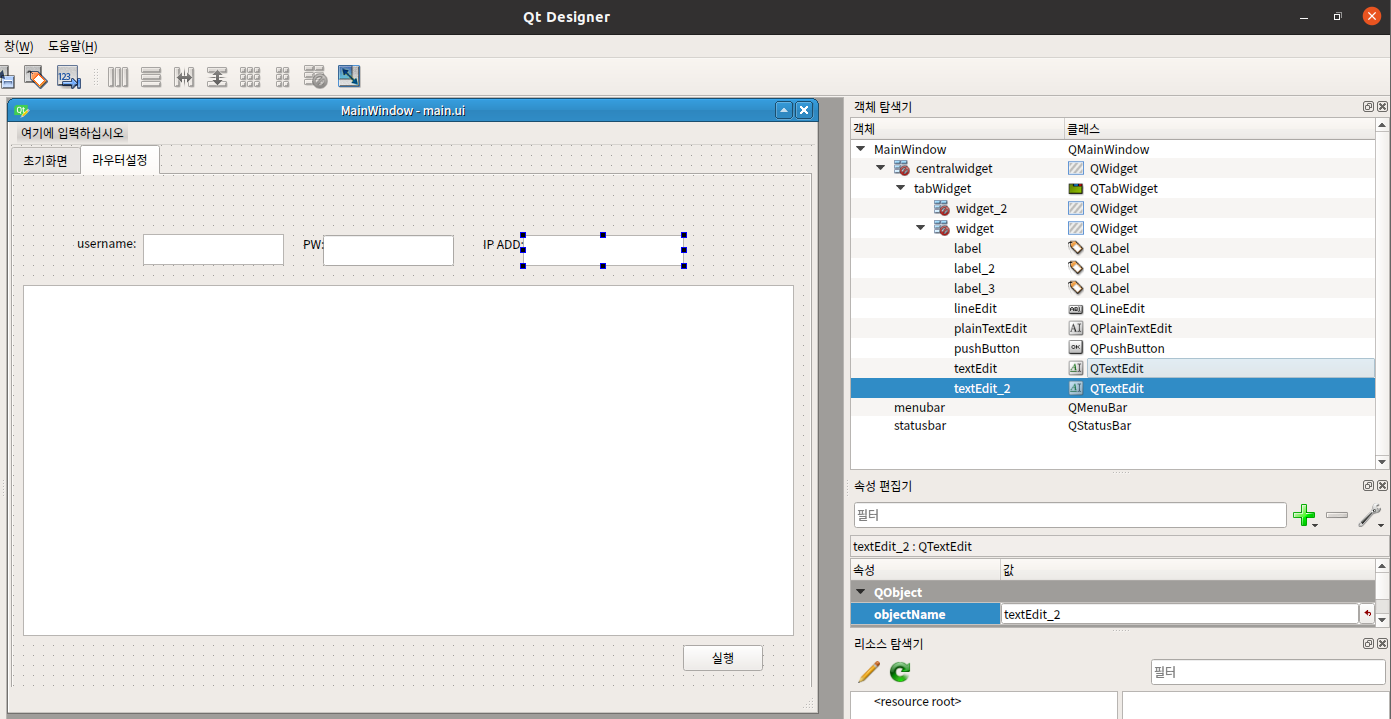Apply Lay Out Vertically in Splitter icon
Screen dimensions: 1391x719
click(217, 77)
